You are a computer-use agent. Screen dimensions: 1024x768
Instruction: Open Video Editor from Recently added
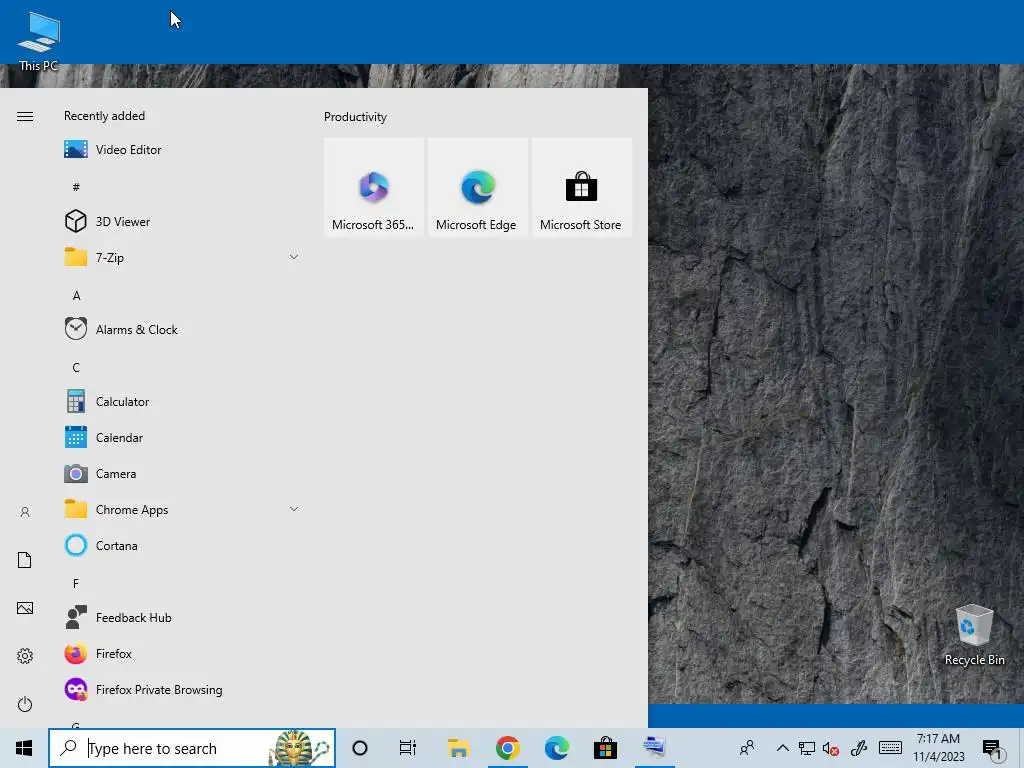[182, 150]
